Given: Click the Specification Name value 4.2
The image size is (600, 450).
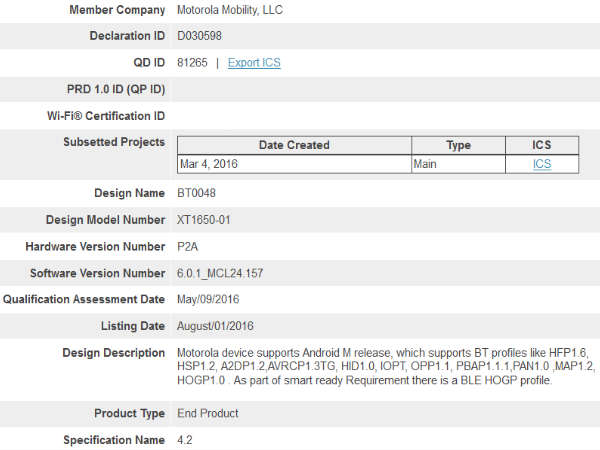Looking at the screenshot, I should pos(185,440).
